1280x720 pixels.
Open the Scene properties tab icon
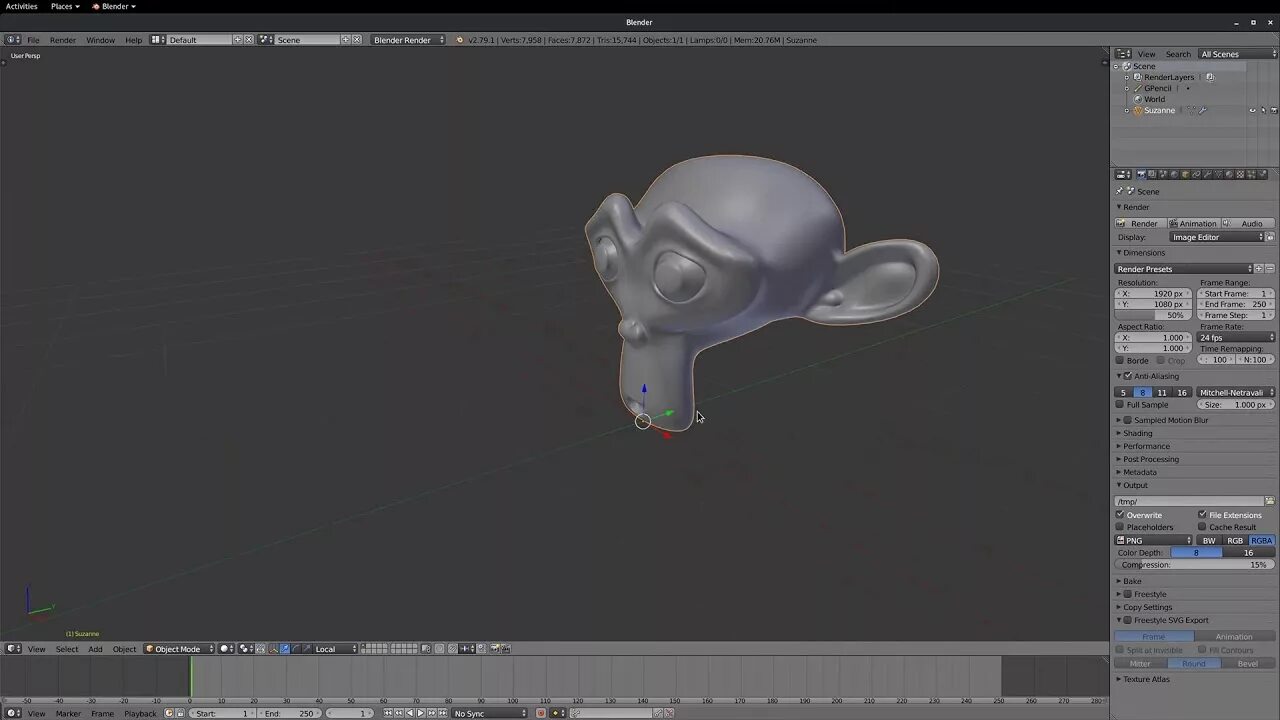tap(1163, 175)
